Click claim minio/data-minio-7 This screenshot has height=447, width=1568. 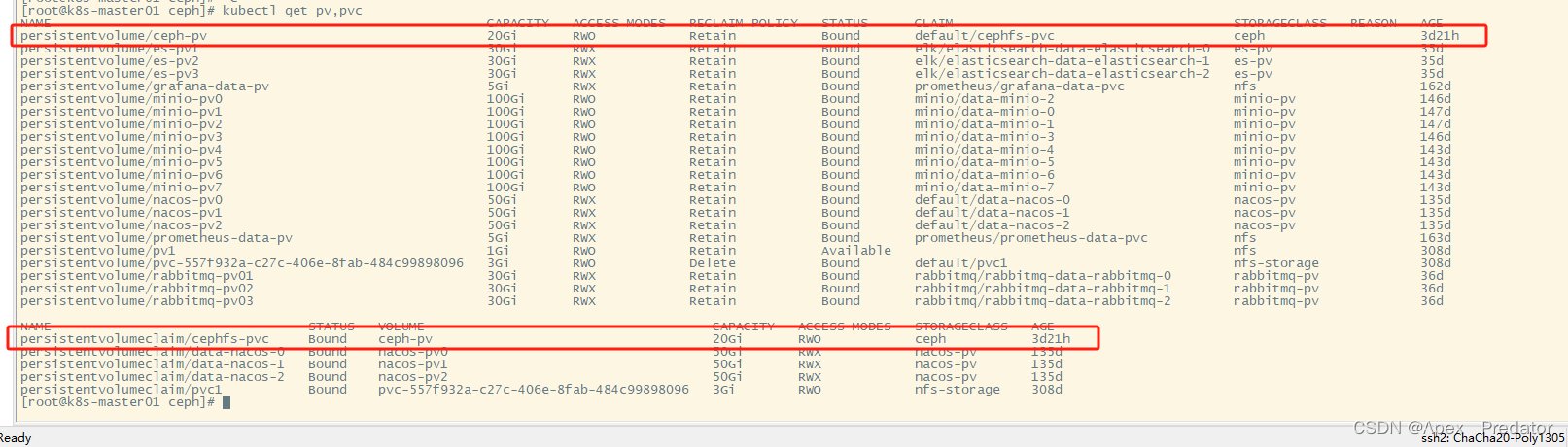[985, 188]
